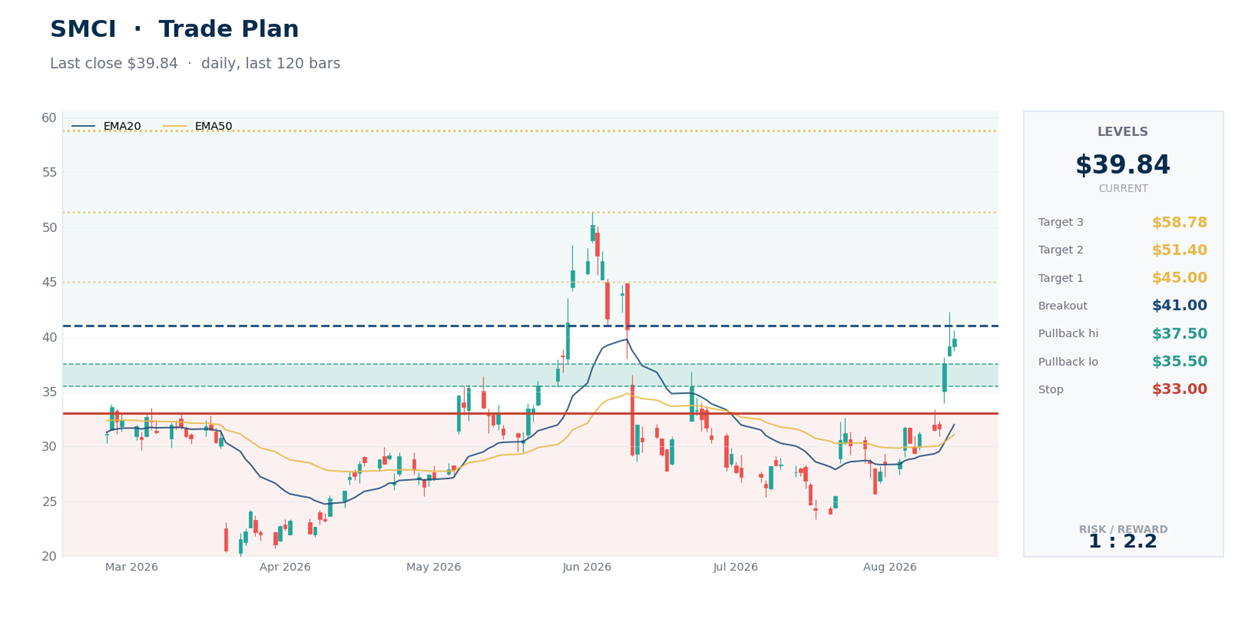The image size is (1248, 619).
Task: Click the 50 y-axis tick label
Action: tap(49, 227)
